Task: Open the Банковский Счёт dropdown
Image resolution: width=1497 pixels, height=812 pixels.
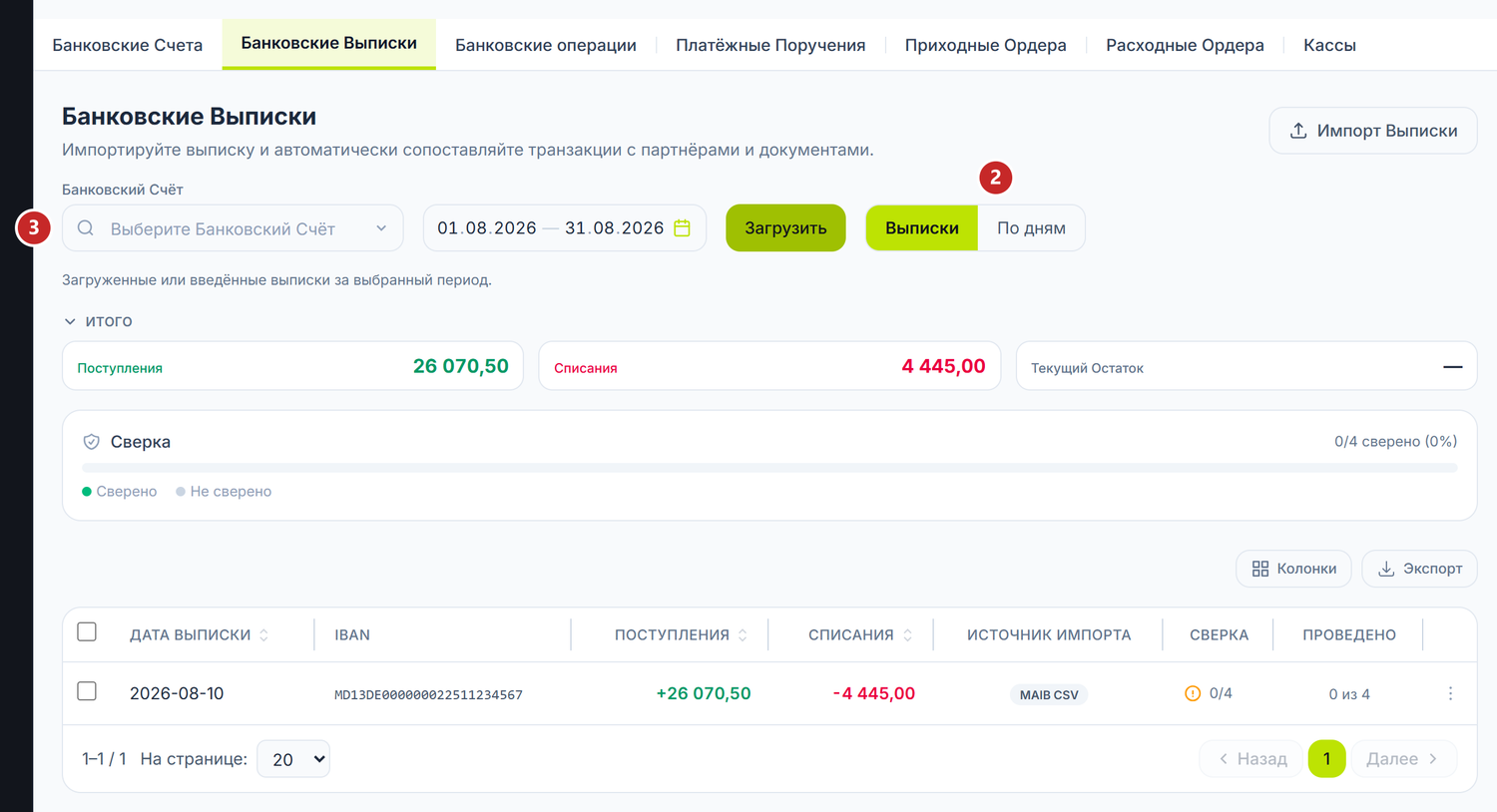Action: pos(233,228)
